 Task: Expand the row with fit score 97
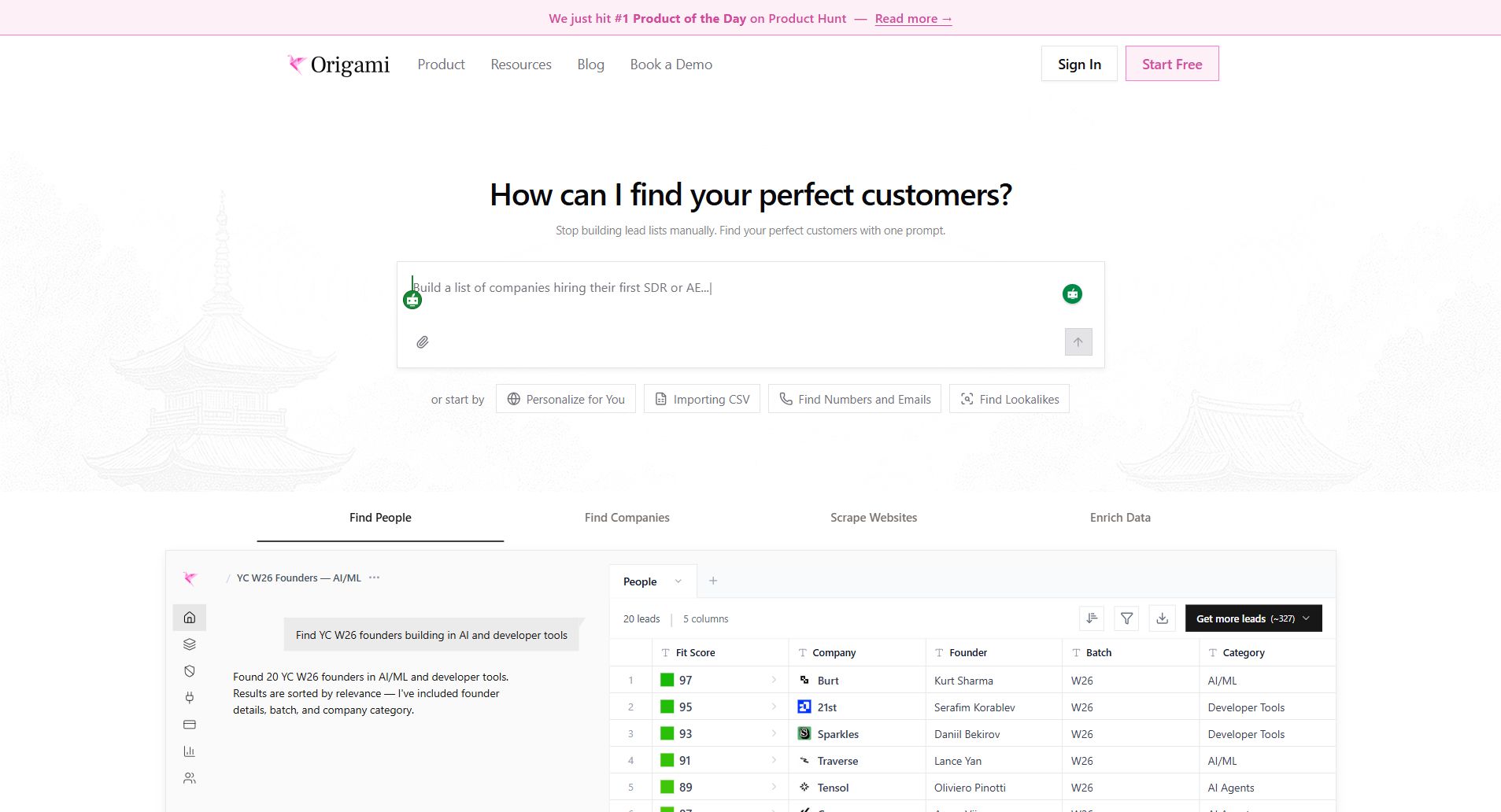[x=774, y=680]
